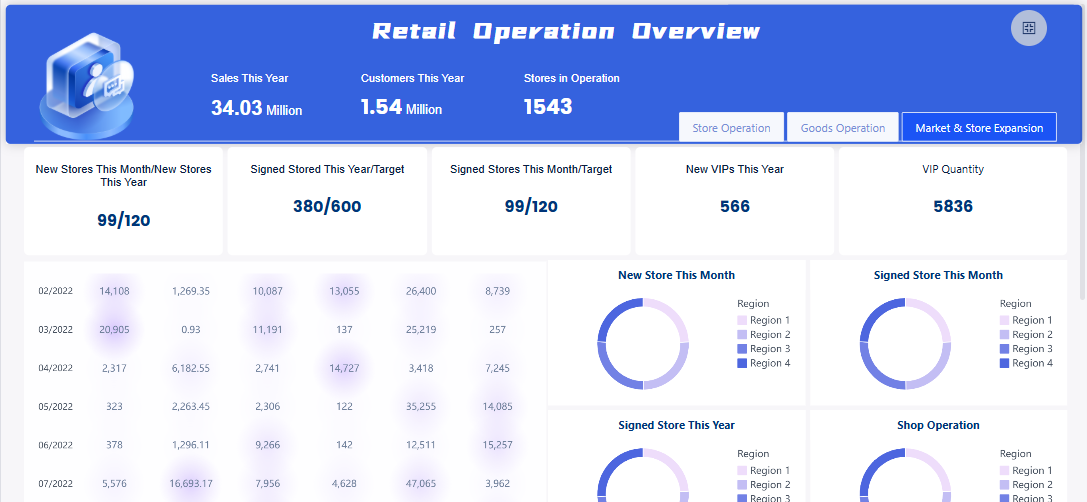The height and width of the screenshot is (502, 1087).
Task: Select the 03/2022 row label
Action: [55, 330]
